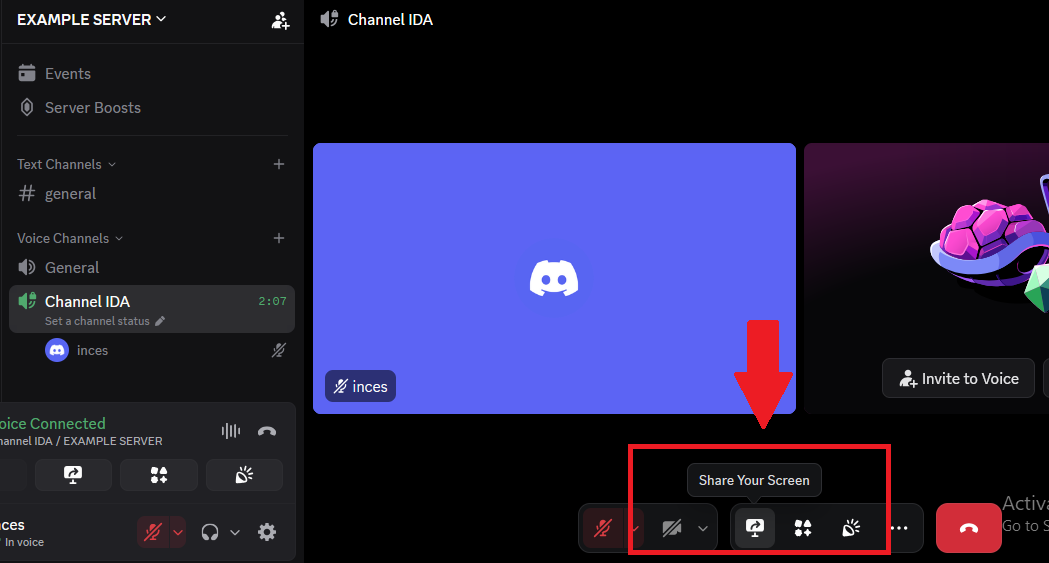Open input device options arrow in user panel
This screenshot has height=563, width=1049.
[178, 532]
